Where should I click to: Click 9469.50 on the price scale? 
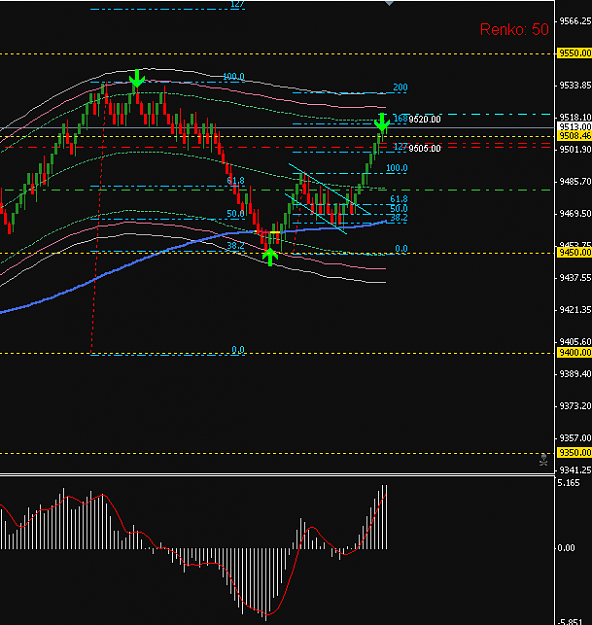tap(575, 214)
